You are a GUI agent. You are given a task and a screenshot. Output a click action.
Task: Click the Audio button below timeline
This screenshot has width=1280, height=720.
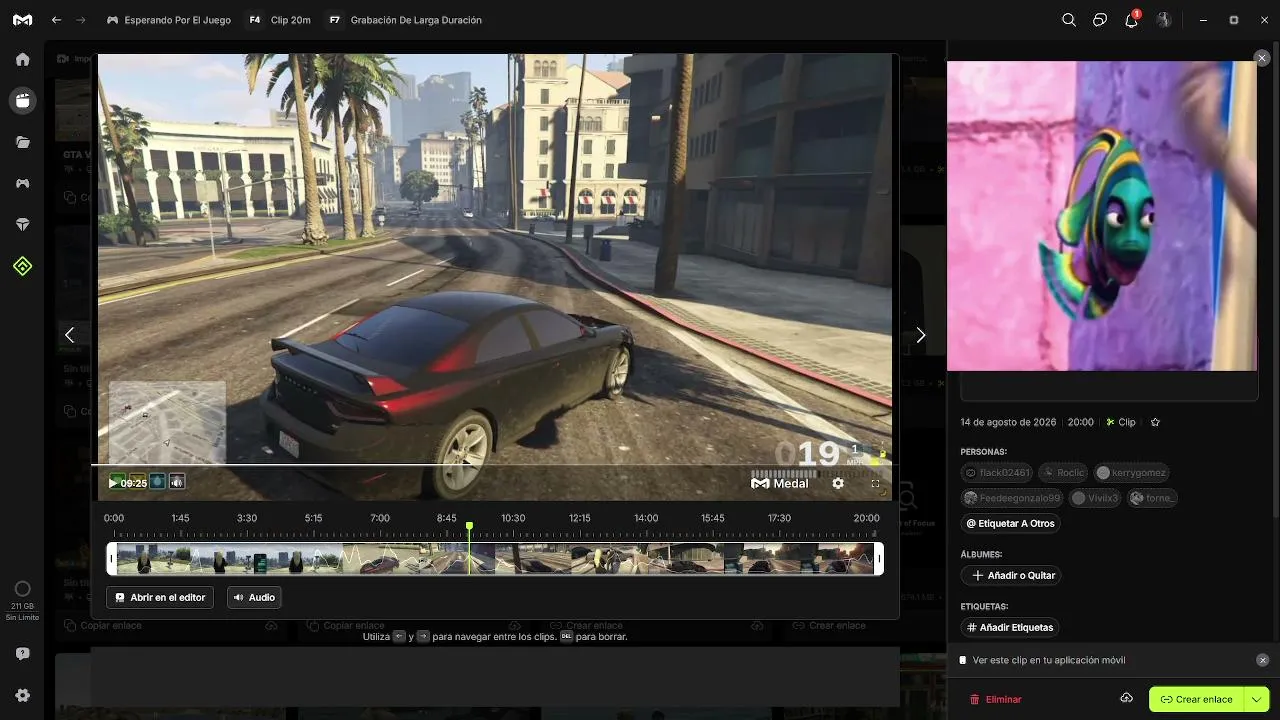tap(254, 597)
